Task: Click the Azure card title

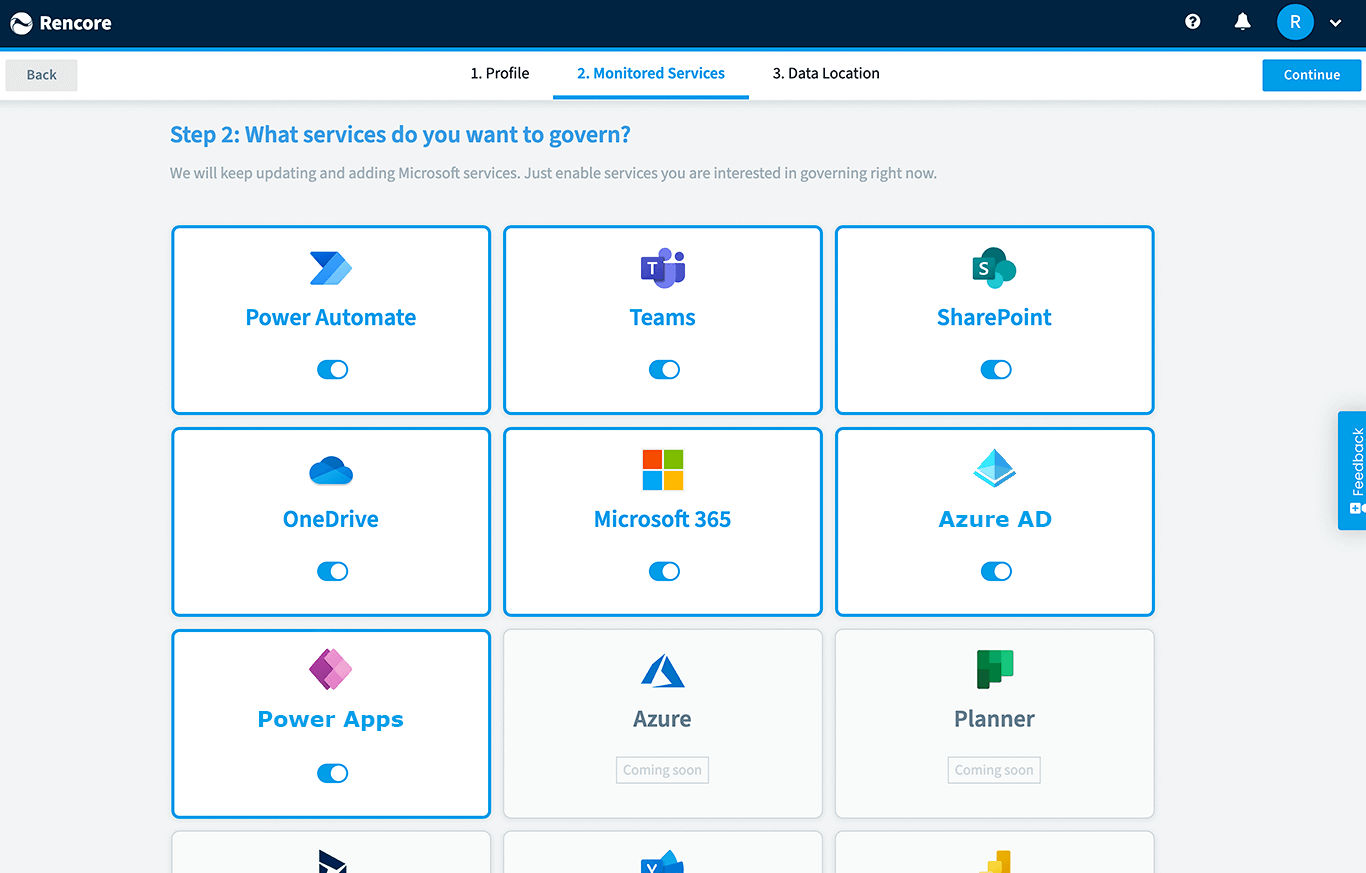Action: pyautogui.click(x=662, y=719)
